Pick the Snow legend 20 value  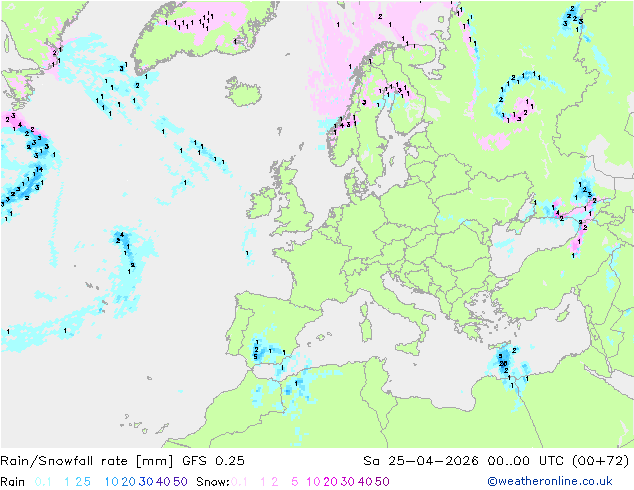pos(331,482)
